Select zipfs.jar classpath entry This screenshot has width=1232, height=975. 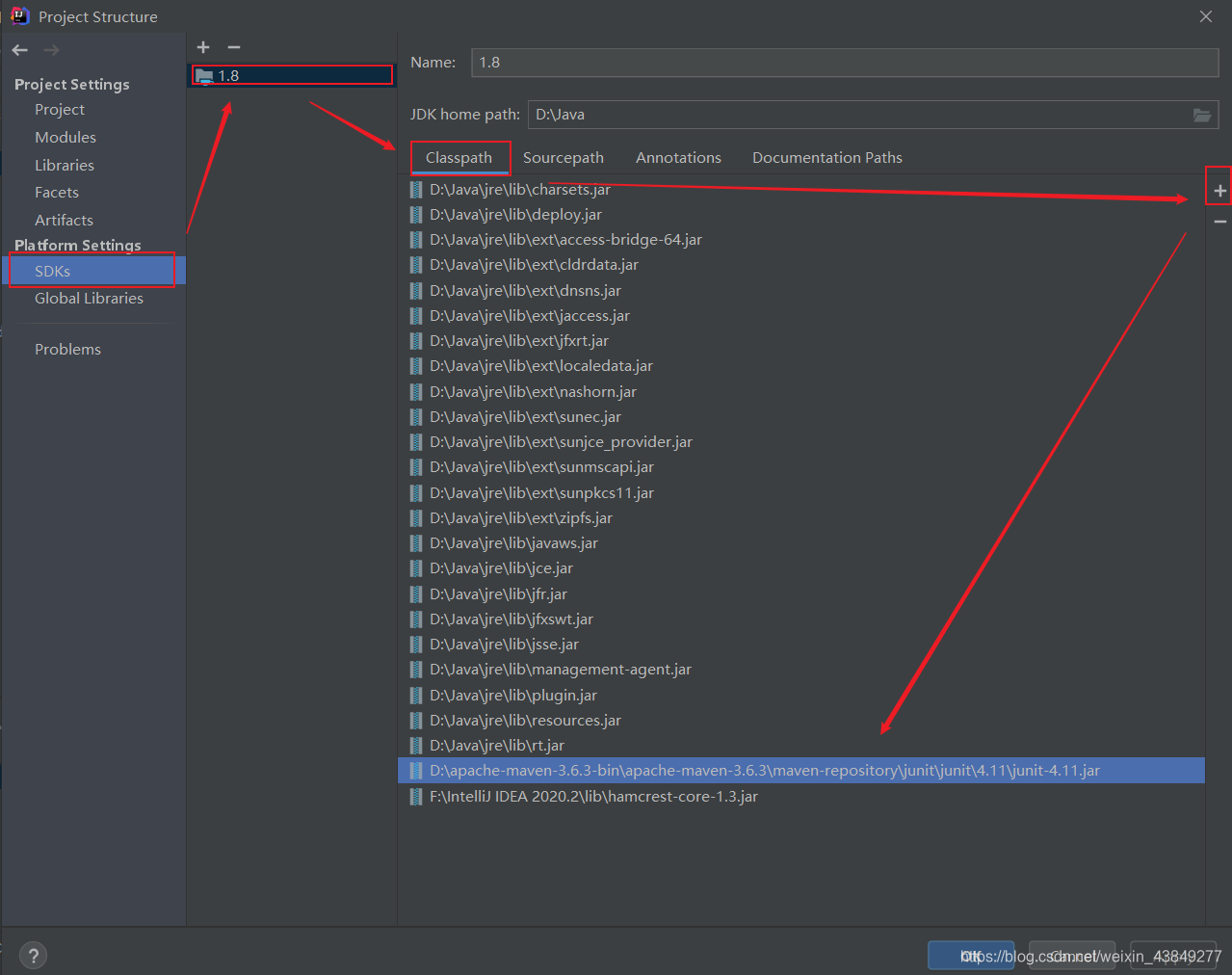pos(801,518)
